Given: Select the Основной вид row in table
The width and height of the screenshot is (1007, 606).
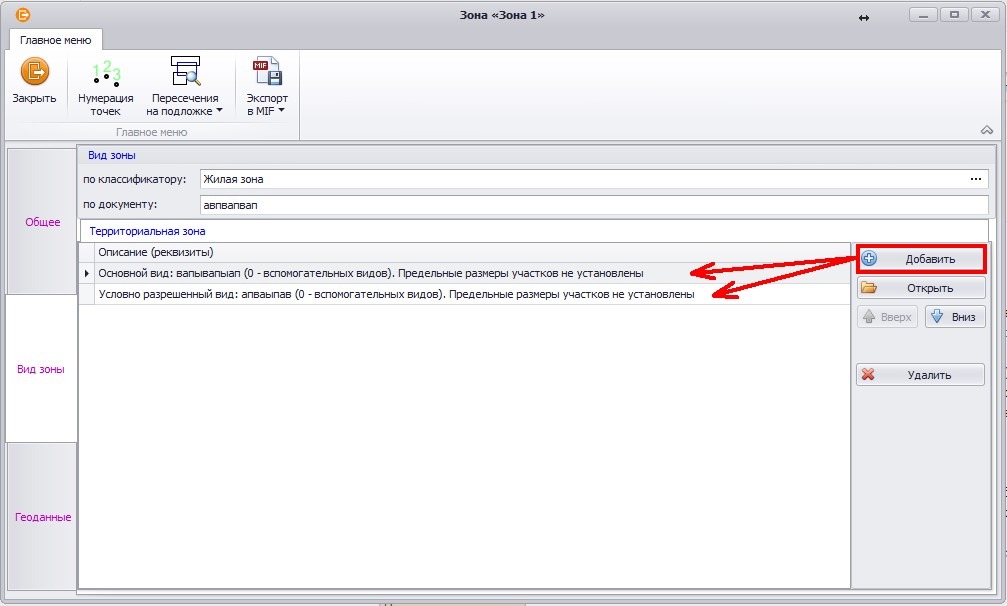Looking at the screenshot, I should tap(370, 273).
